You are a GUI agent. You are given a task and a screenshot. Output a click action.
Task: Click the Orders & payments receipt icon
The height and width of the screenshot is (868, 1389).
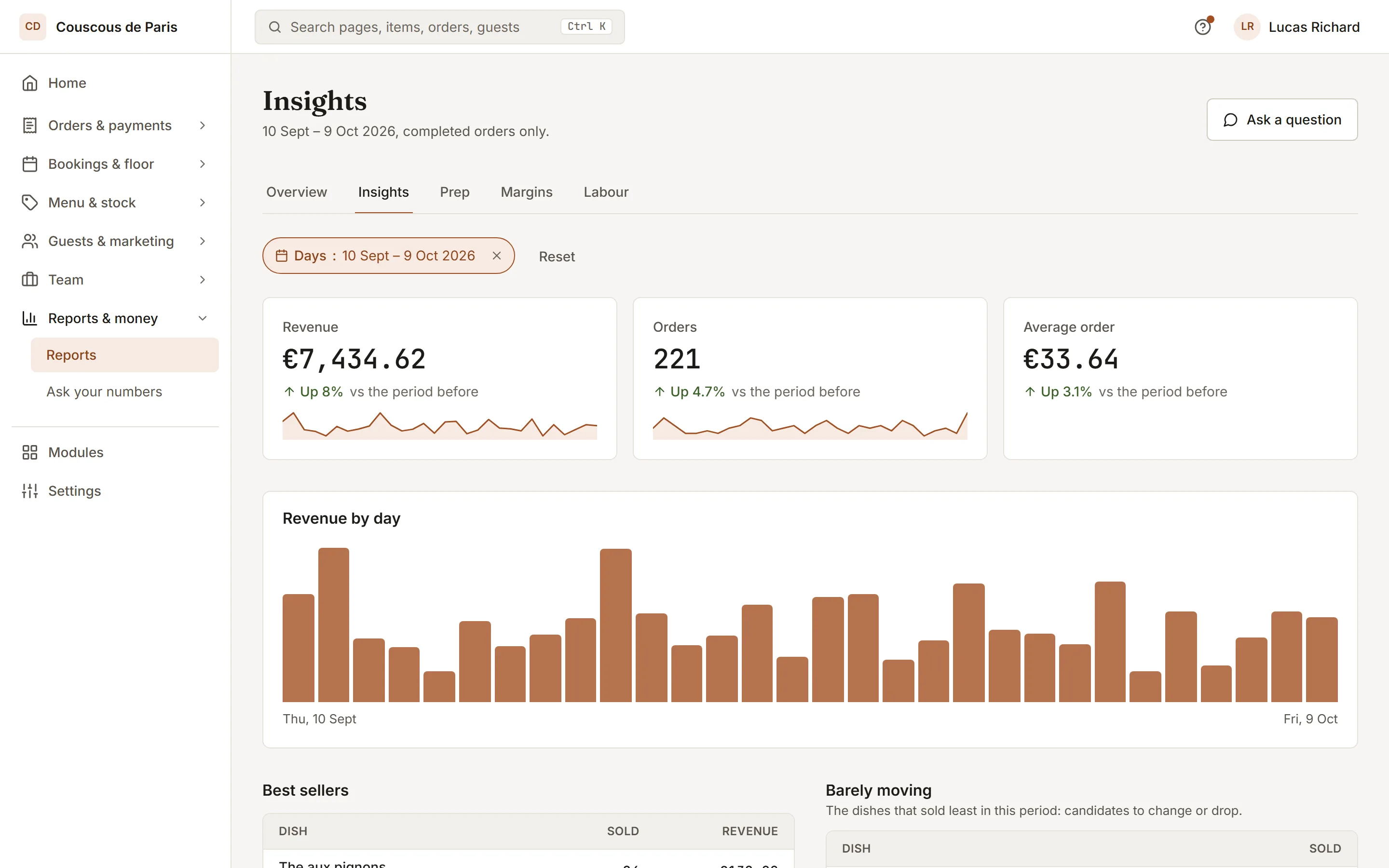30,125
